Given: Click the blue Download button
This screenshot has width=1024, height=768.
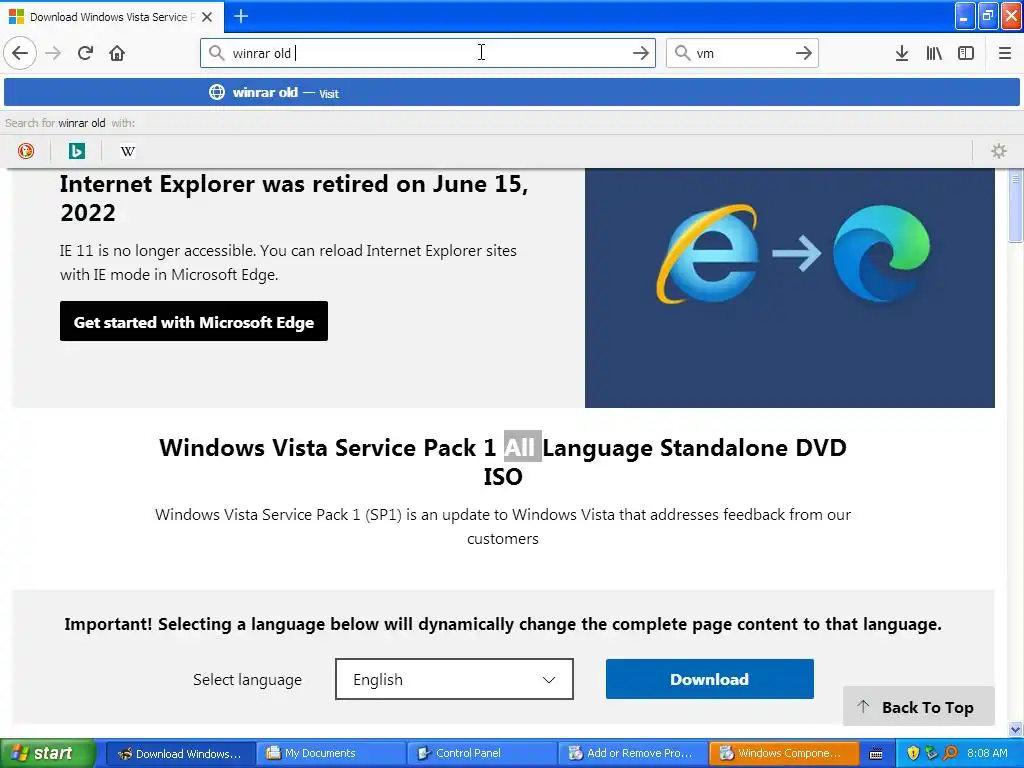Looking at the screenshot, I should click(x=709, y=679).
